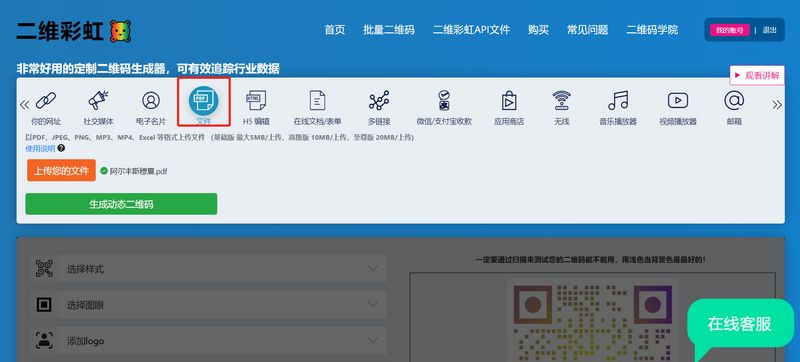Screen dimensions: 800x362
Task: Open the 在线客服 chat bubble
Action: [x=739, y=324]
